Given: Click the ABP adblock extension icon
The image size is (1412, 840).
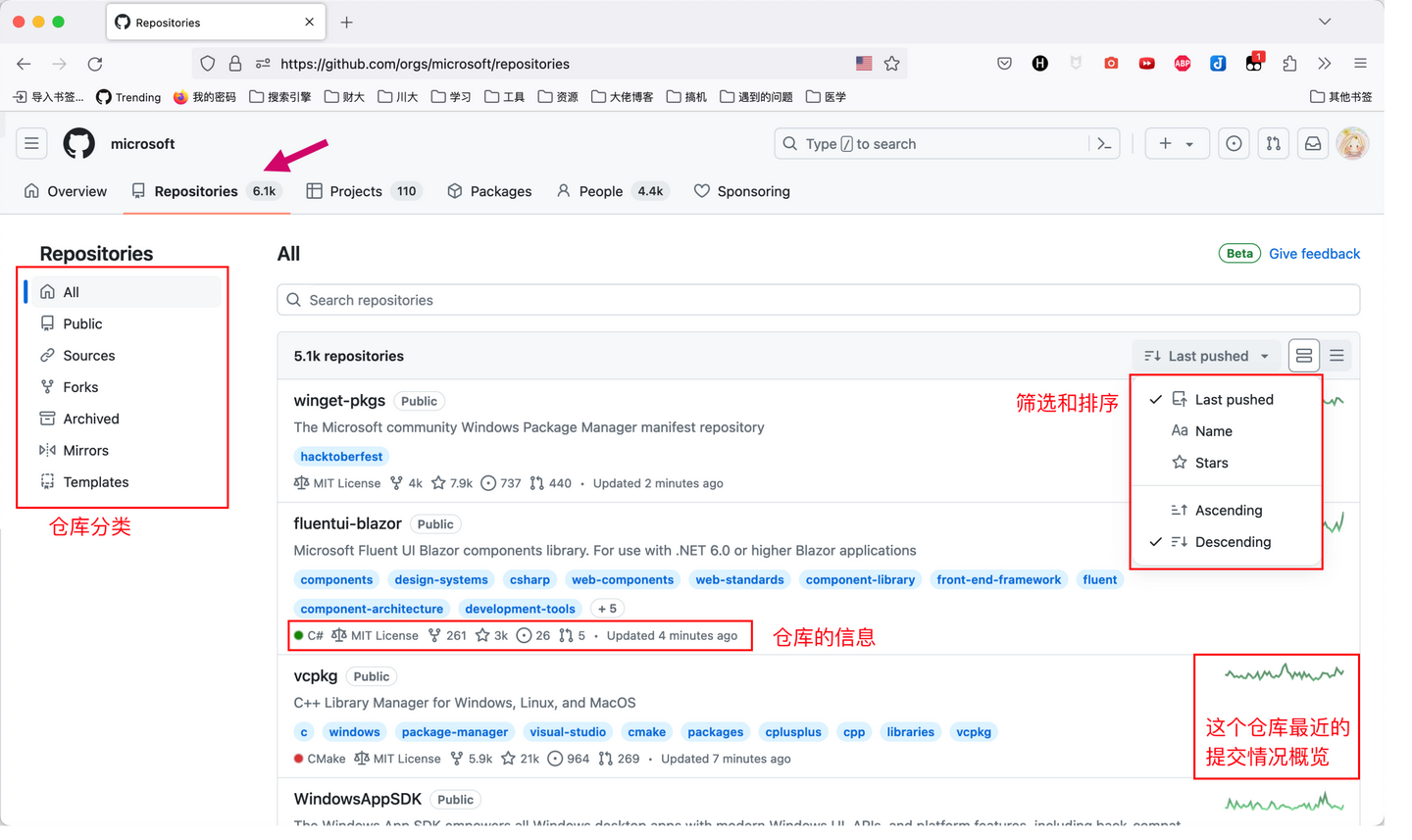Looking at the screenshot, I should click(x=1183, y=64).
